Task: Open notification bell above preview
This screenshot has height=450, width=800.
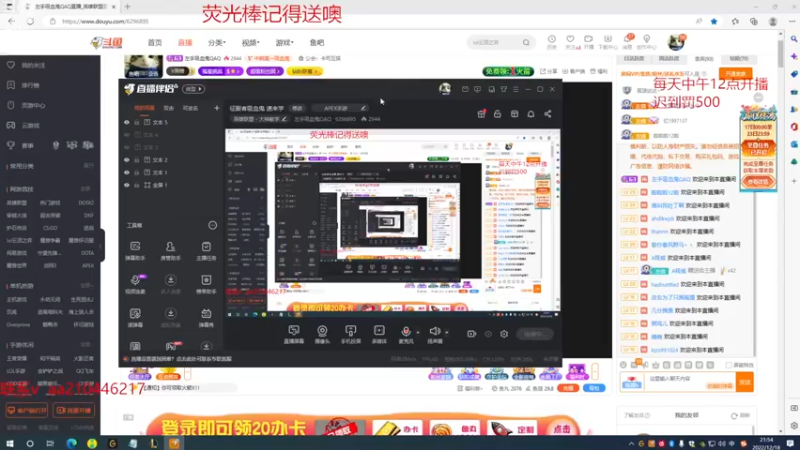Action: pos(531,114)
